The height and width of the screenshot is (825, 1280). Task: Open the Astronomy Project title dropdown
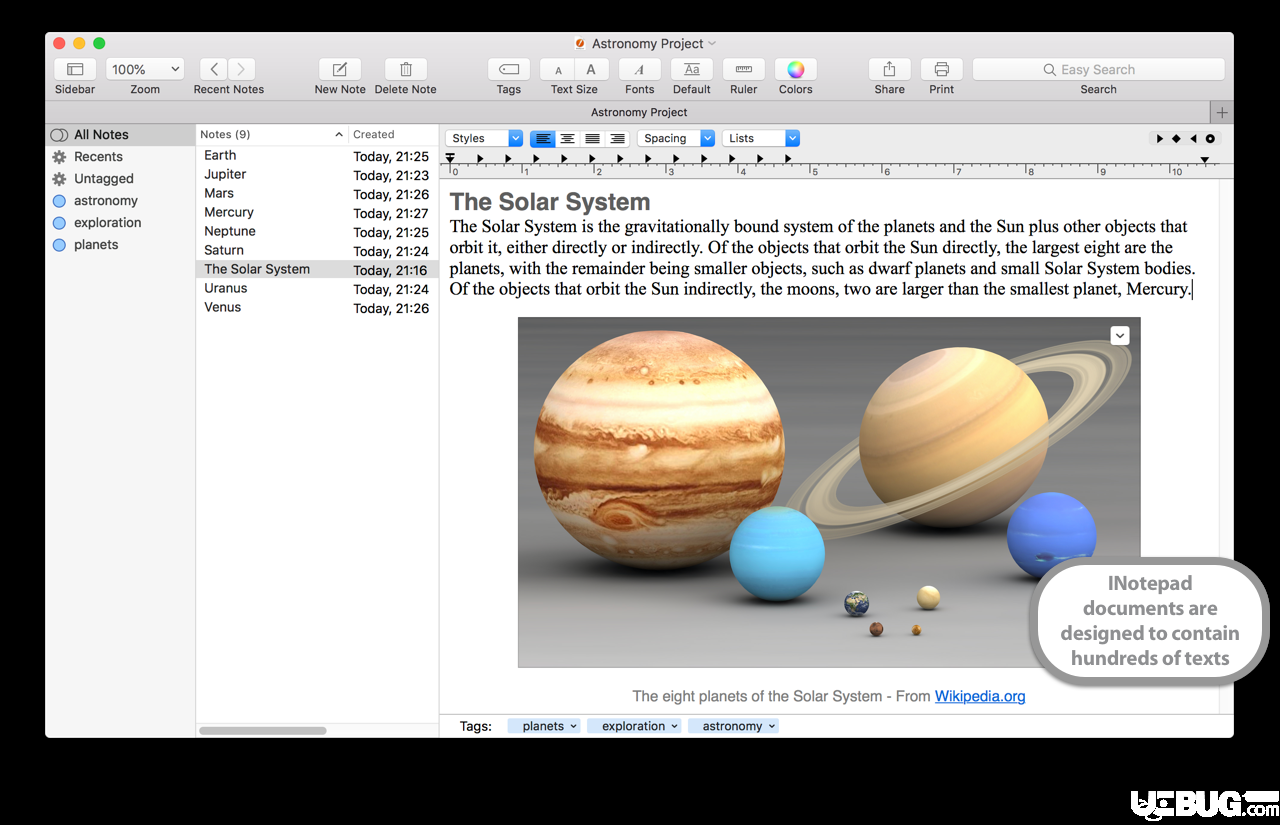point(712,44)
